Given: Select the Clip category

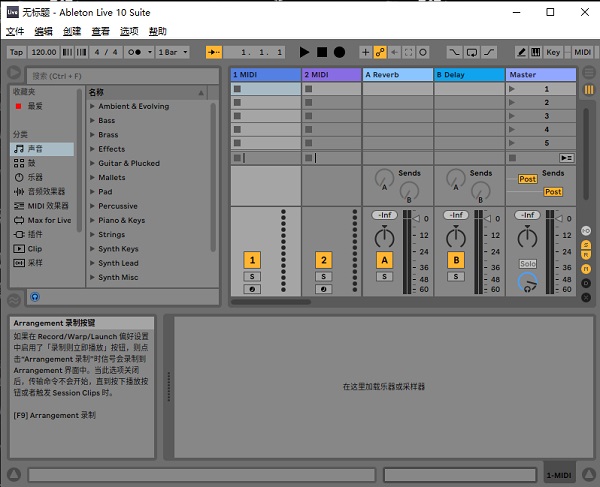Looking at the screenshot, I should (42, 249).
